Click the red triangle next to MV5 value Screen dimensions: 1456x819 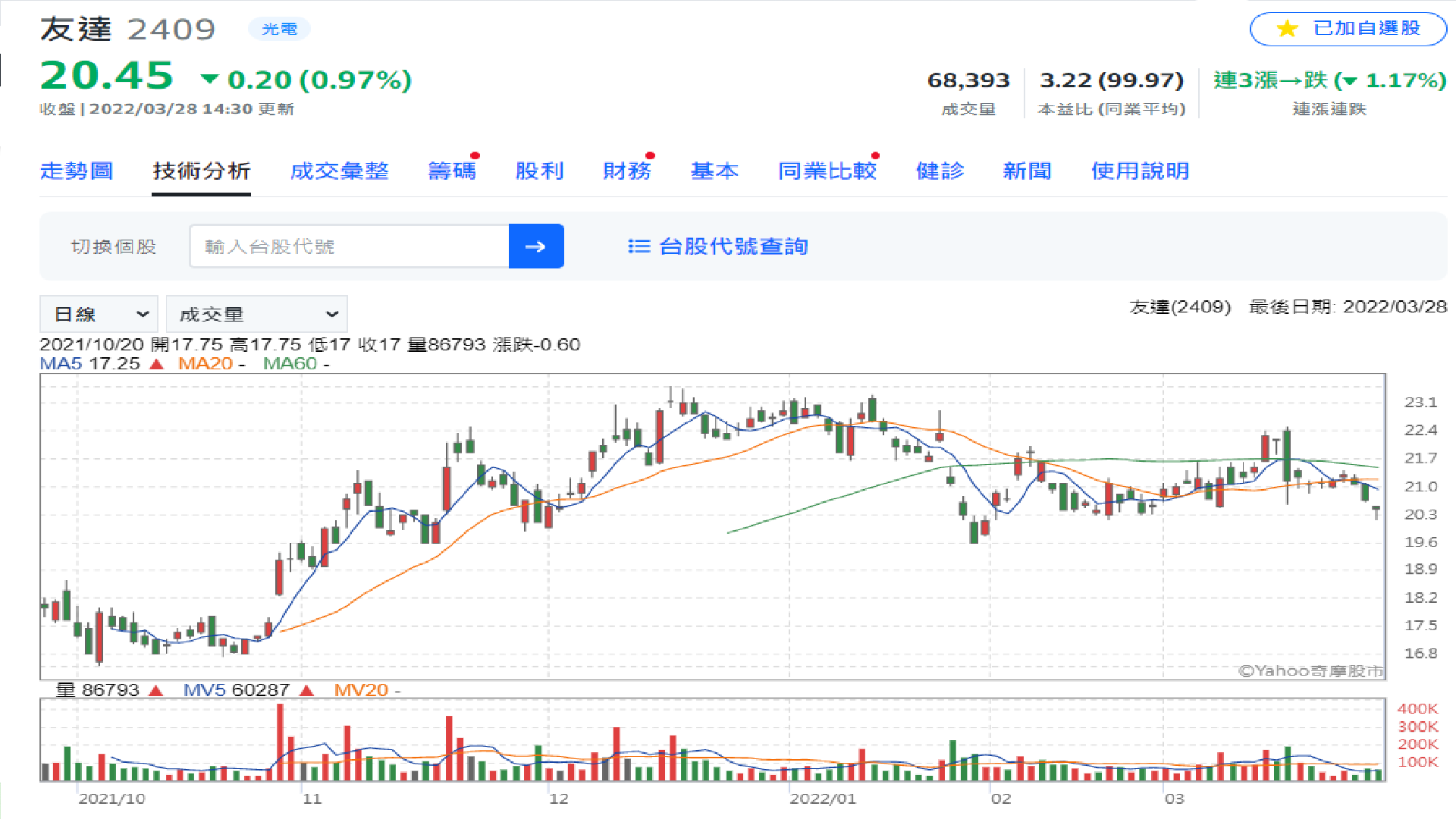[x=306, y=691]
